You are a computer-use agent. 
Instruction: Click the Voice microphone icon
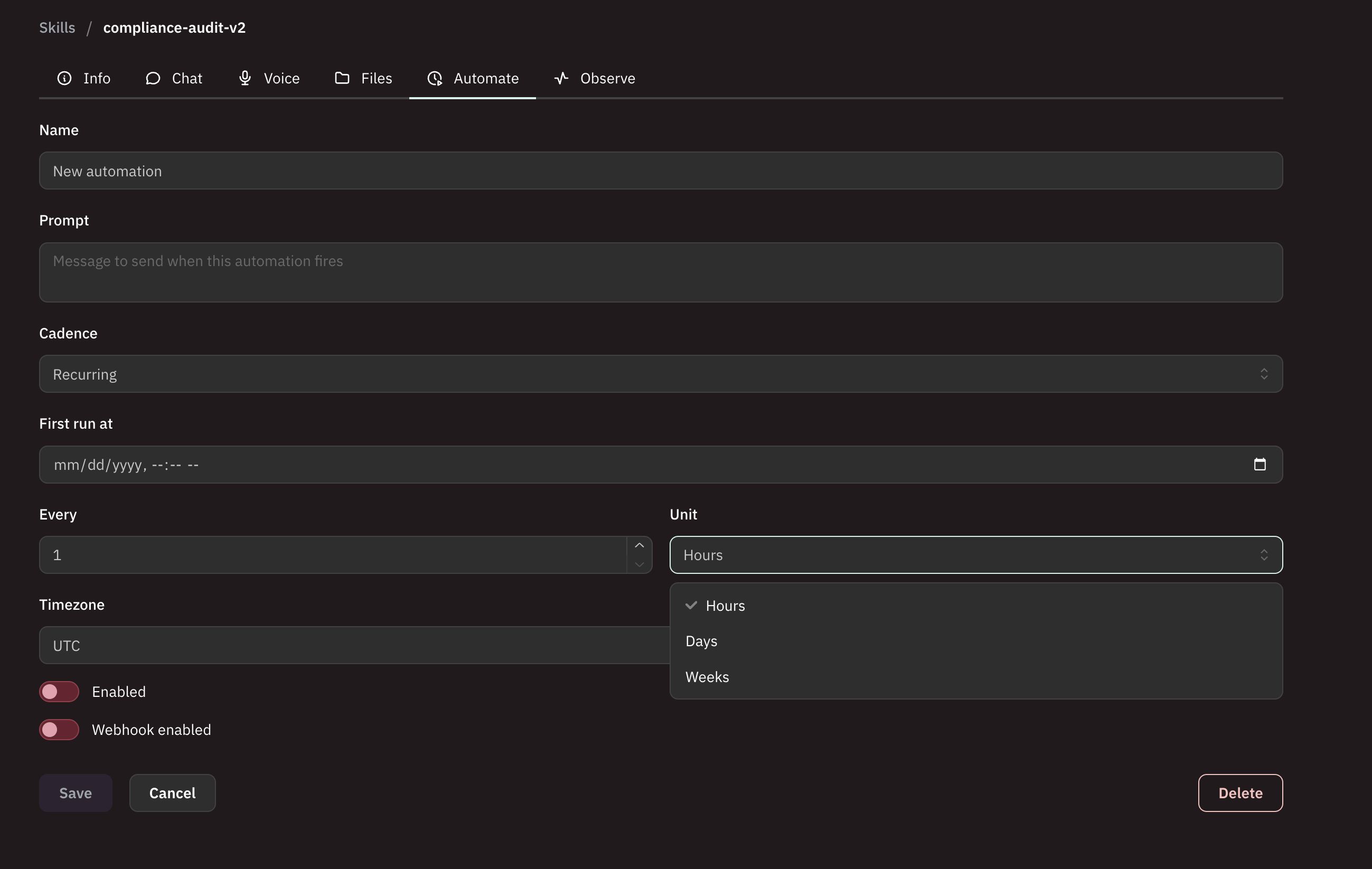click(245, 79)
